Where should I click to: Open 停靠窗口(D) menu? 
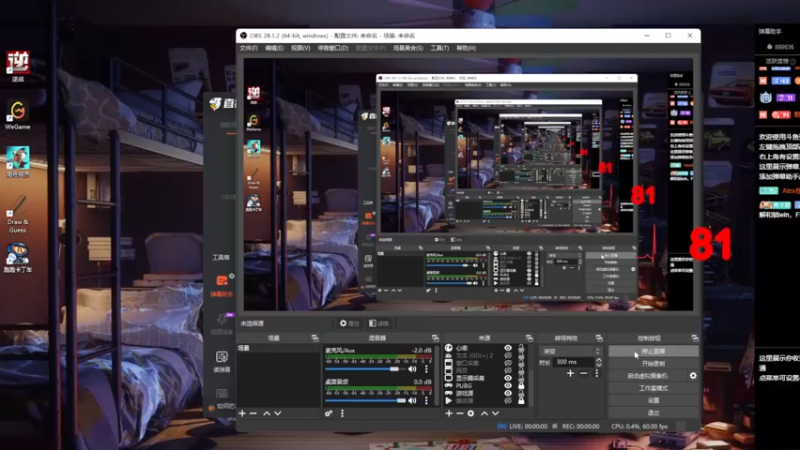[x=333, y=48]
